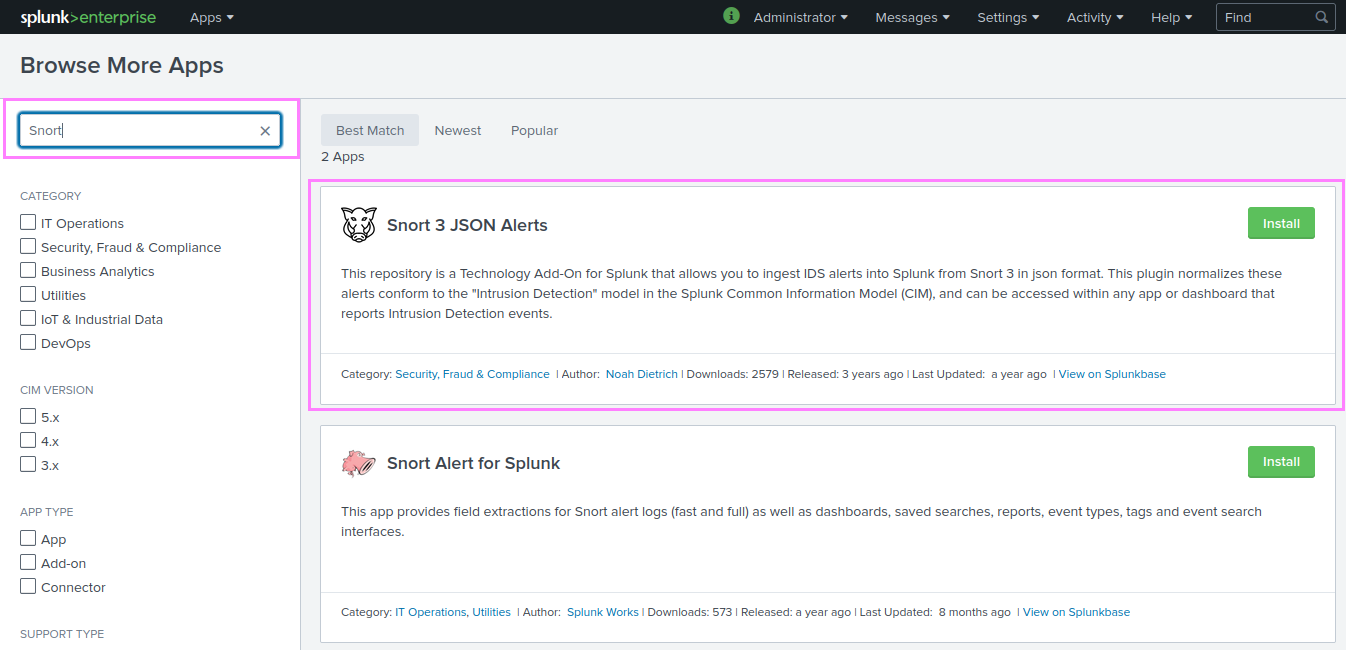Switch to the Popular tab
Image resolution: width=1346 pixels, height=650 pixels.
(534, 130)
